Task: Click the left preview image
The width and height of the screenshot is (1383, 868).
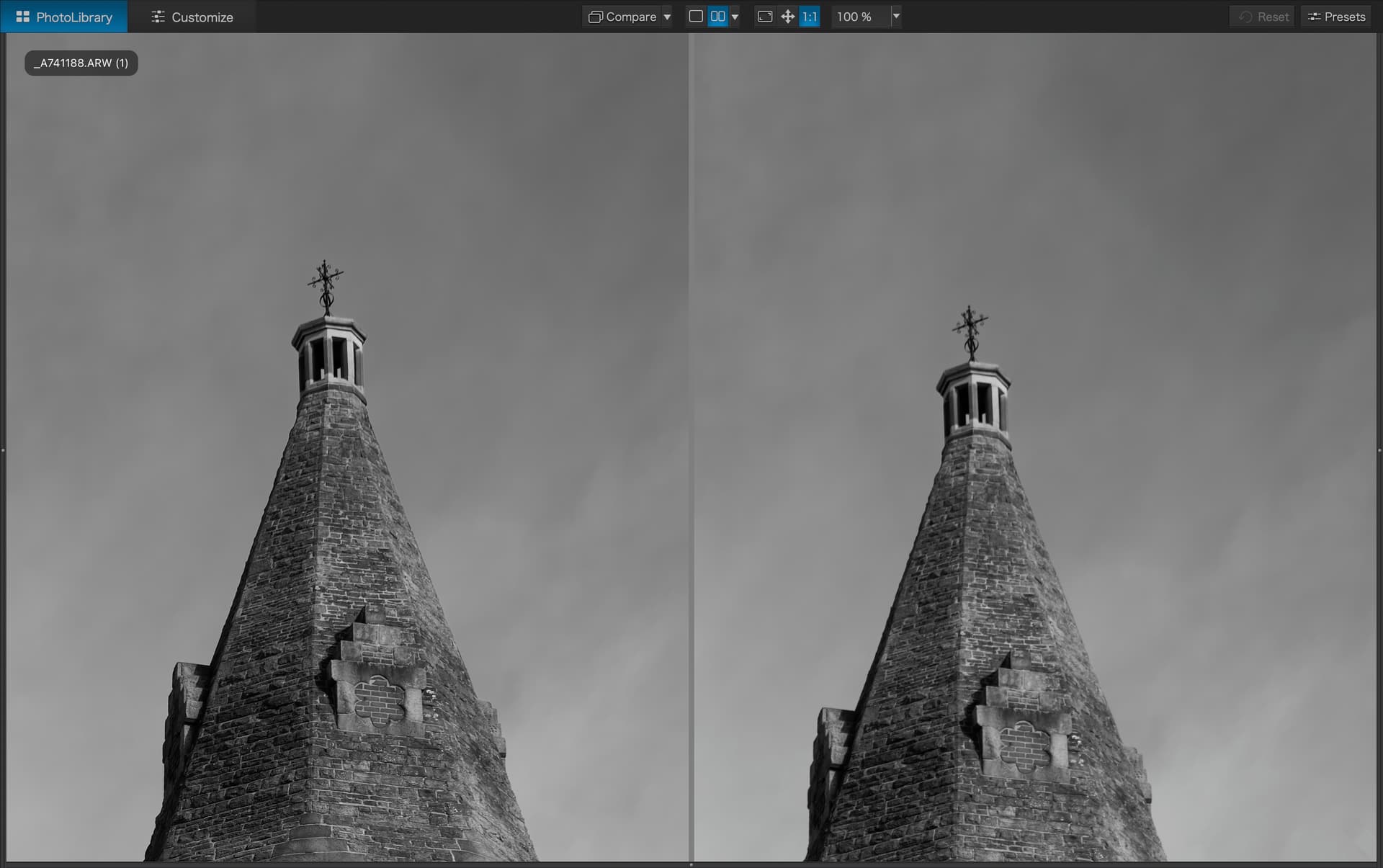Action: [346, 447]
